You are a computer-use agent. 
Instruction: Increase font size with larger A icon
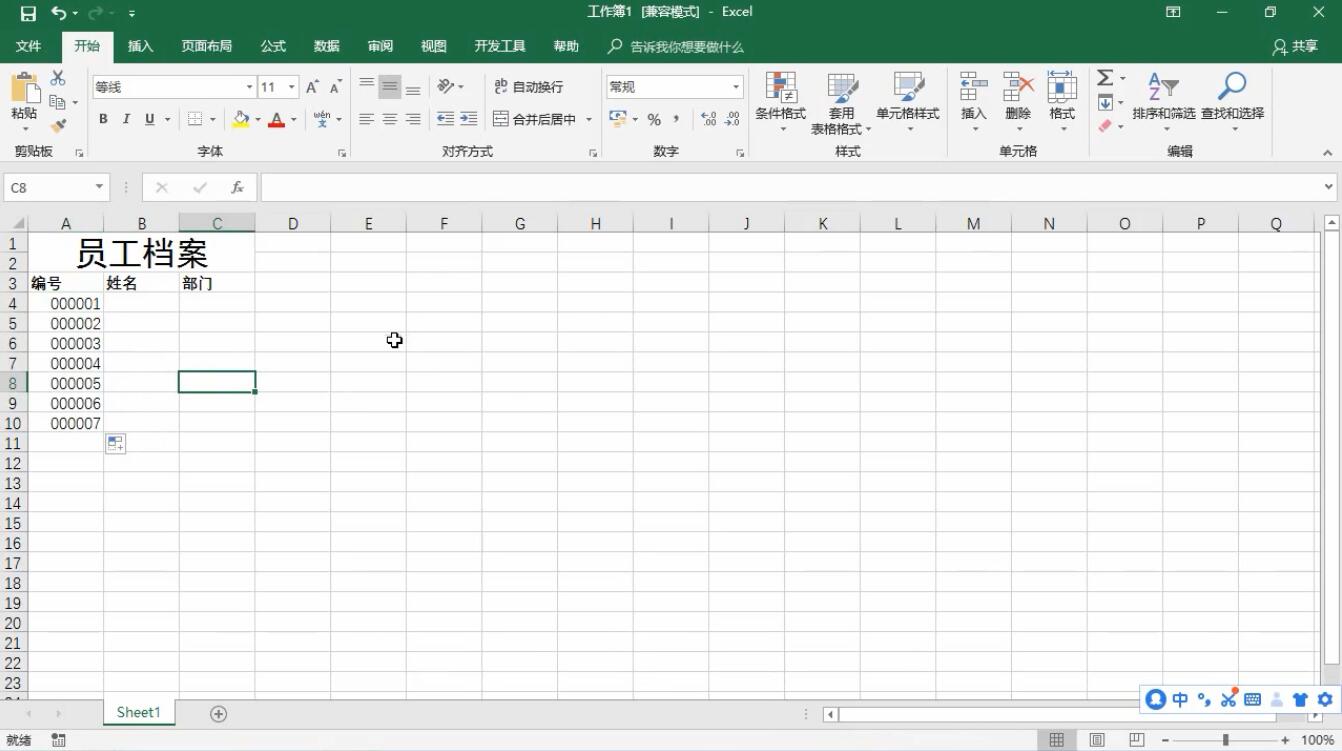[313, 87]
